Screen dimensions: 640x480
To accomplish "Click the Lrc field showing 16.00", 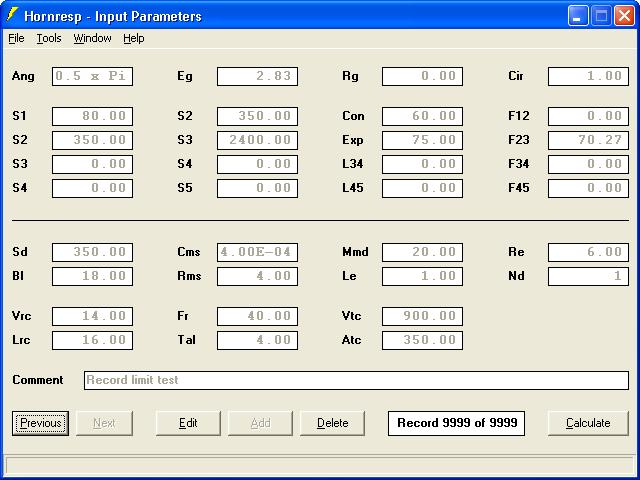I will point(92,340).
